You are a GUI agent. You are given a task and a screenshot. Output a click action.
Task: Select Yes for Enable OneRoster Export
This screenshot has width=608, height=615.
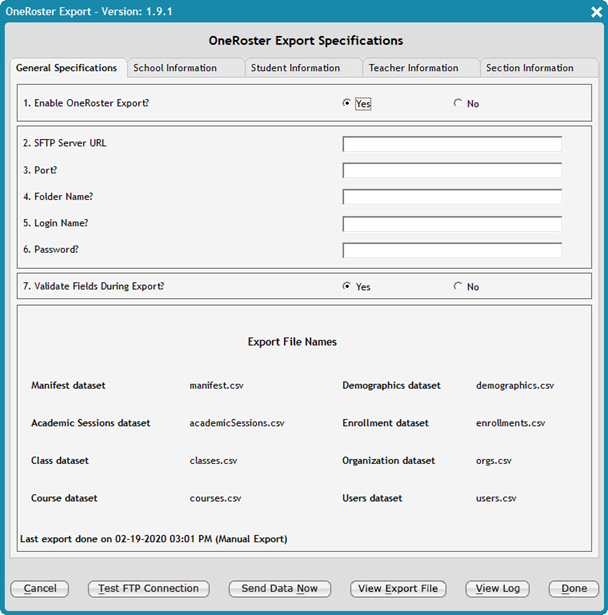pyautogui.click(x=347, y=103)
